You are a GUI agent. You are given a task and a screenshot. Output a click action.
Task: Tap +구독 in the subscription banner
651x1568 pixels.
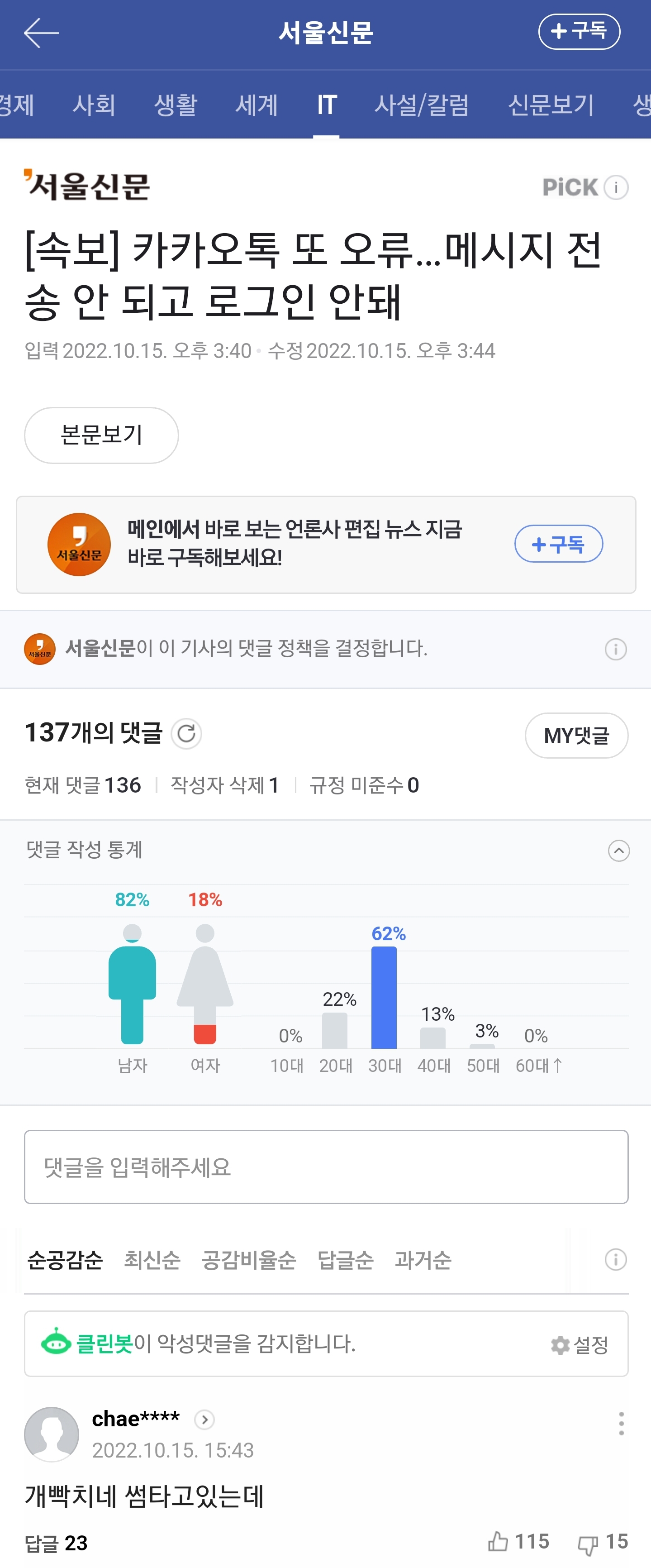pos(559,544)
